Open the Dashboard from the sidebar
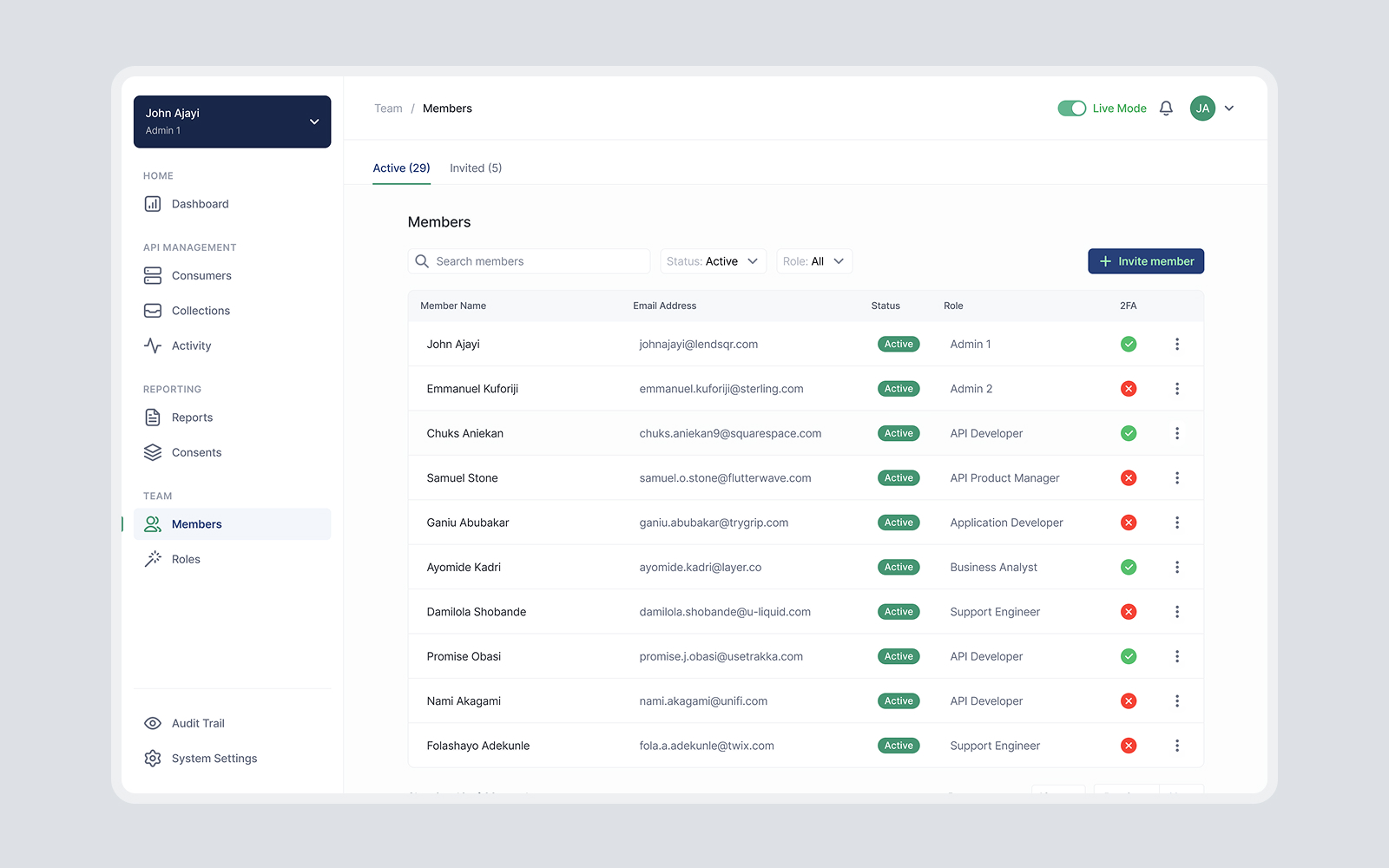1389x868 pixels. tap(201, 203)
